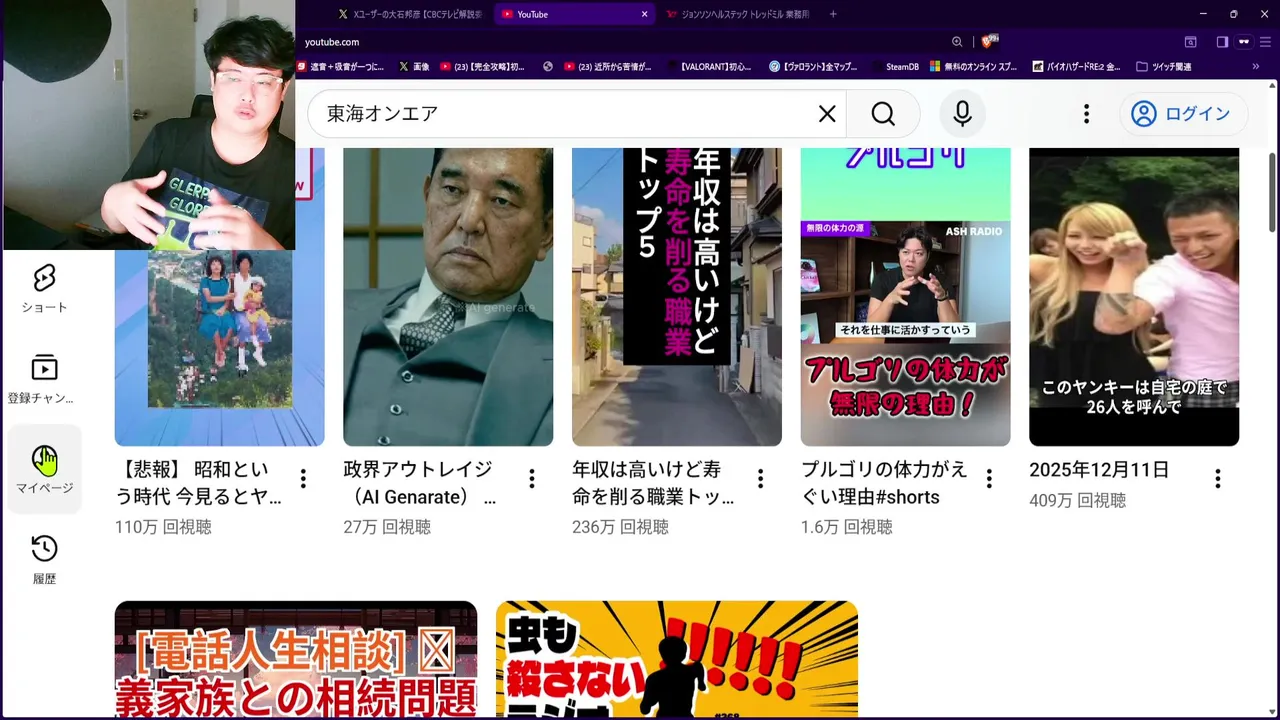Image resolution: width=1280 pixels, height=720 pixels.
Task: Click the 110万 回視聴 view count
Action: point(163,527)
